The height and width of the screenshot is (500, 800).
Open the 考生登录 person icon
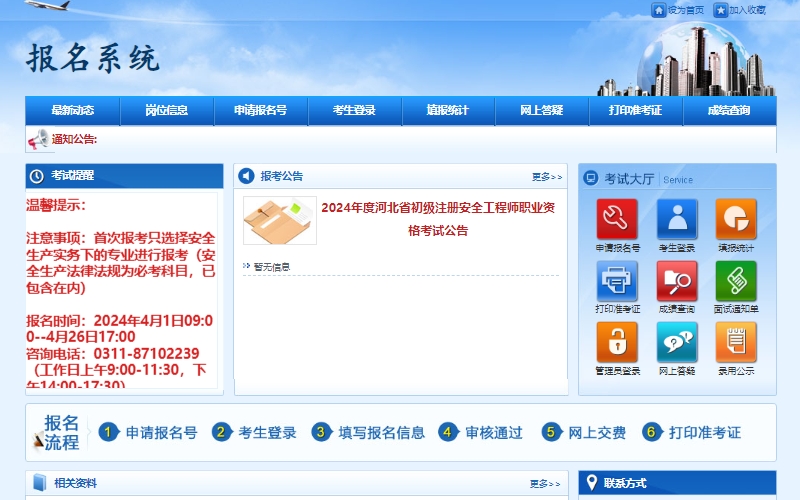tap(677, 219)
